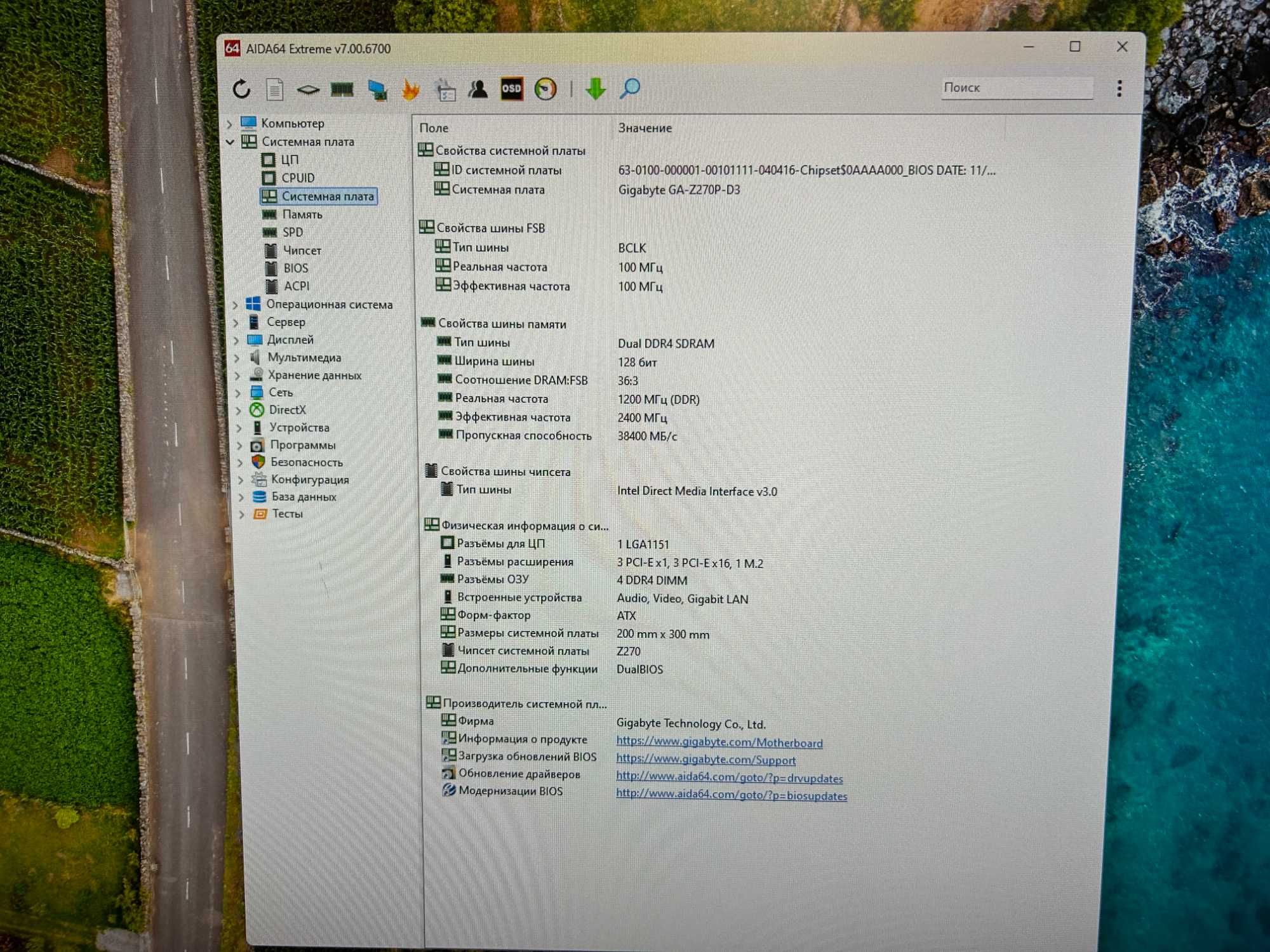Expand the Хранение данных node

238,376
